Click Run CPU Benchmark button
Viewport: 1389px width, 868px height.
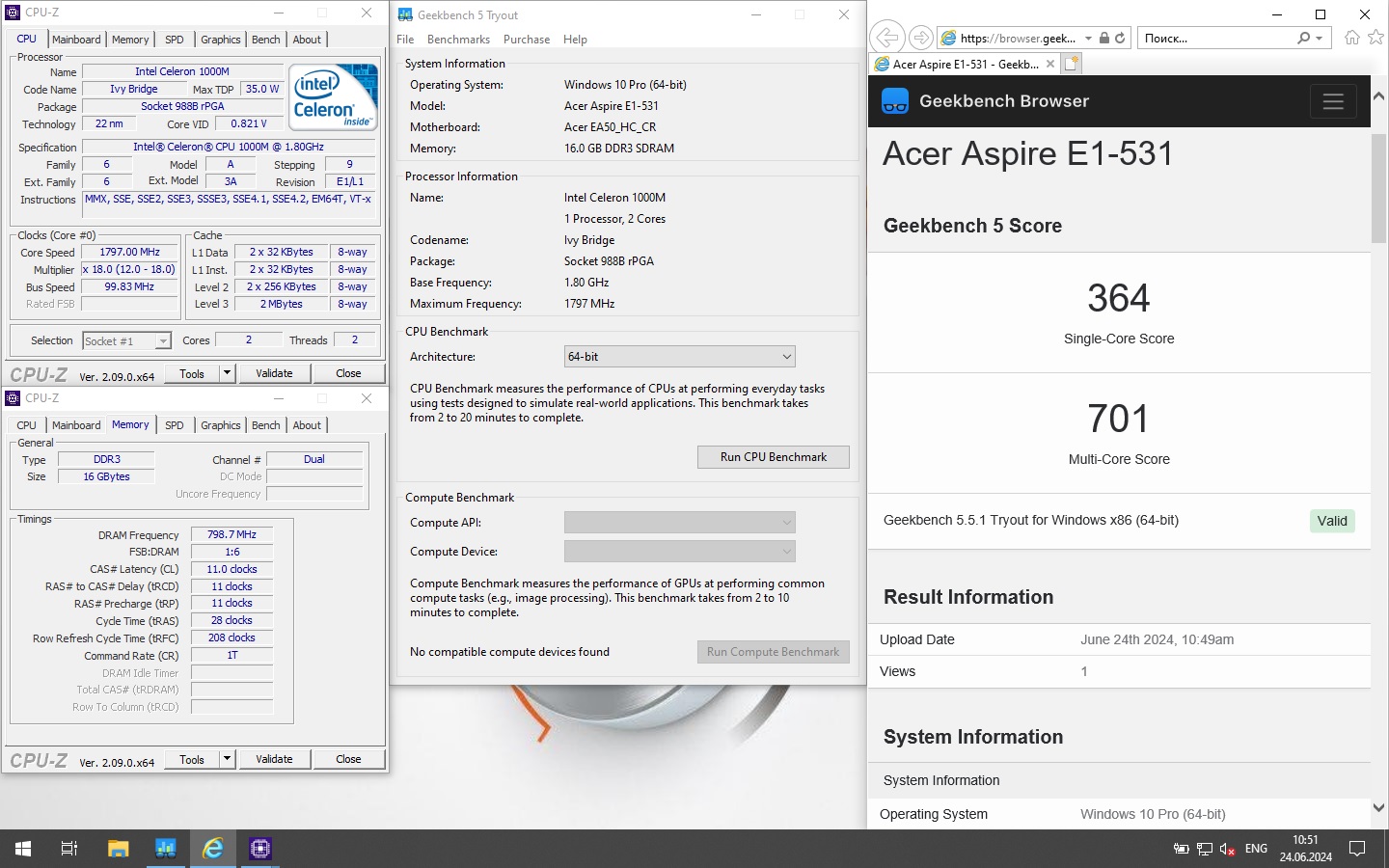point(774,457)
